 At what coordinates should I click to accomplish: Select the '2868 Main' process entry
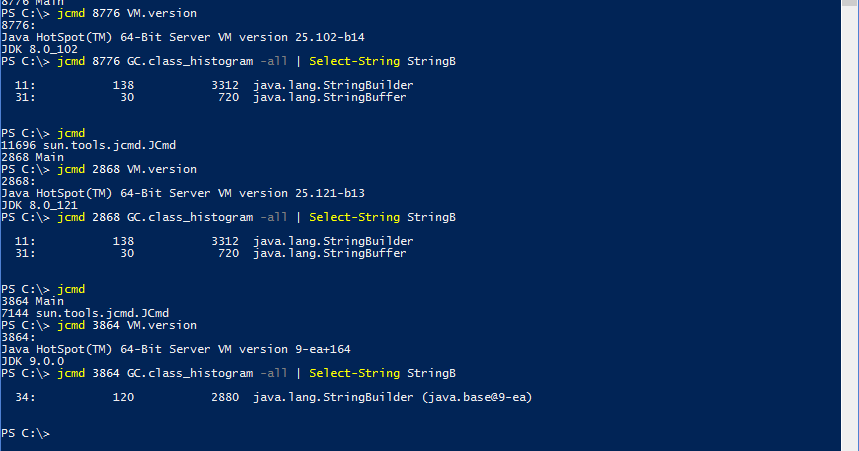coord(32,157)
